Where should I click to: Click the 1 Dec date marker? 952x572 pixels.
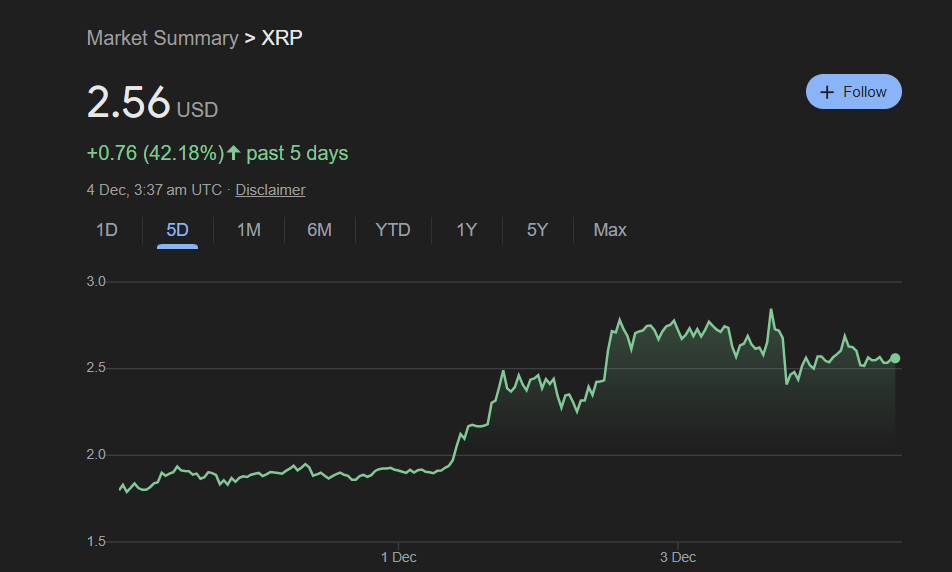click(398, 557)
